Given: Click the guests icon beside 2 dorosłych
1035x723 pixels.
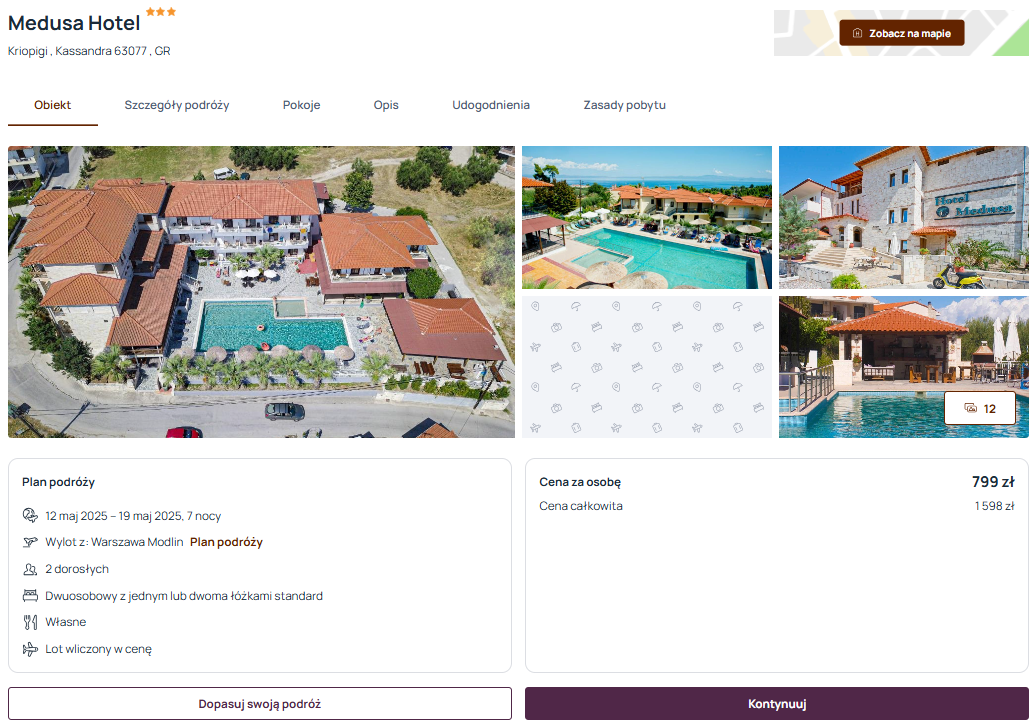Looking at the screenshot, I should click(x=30, y=568).
